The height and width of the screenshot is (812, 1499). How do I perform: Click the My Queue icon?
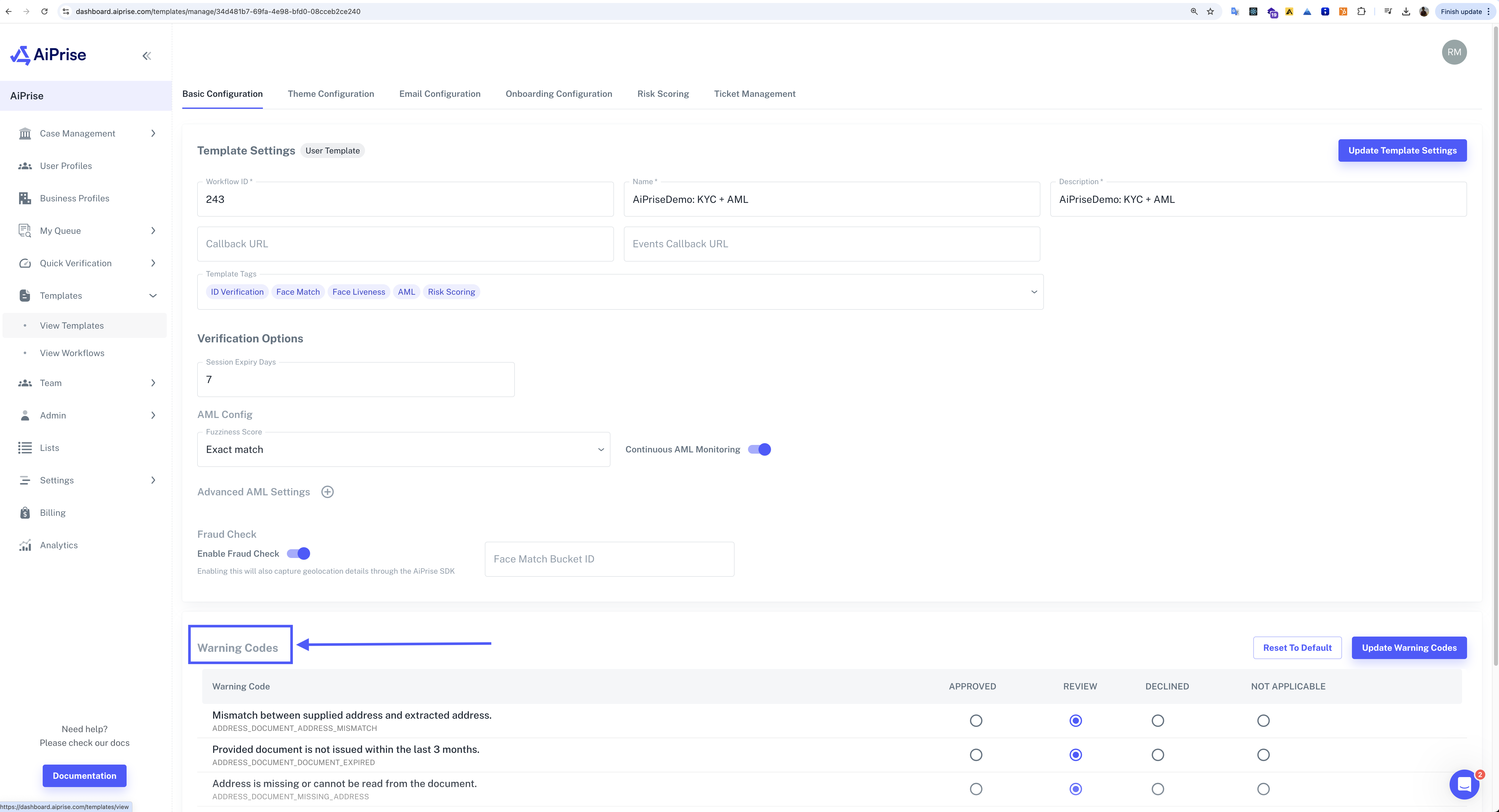[25, 231]
